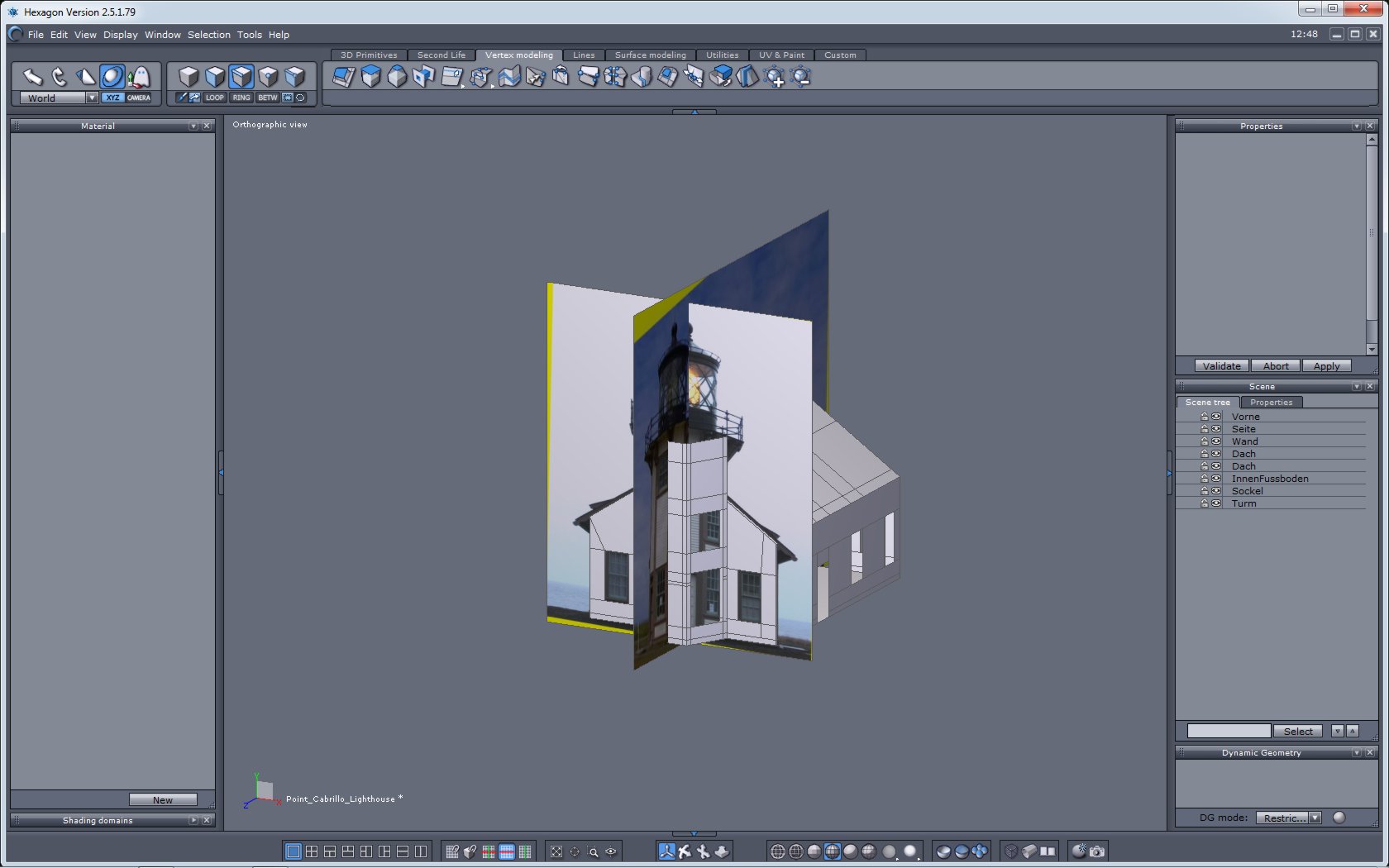Collapse the right panel with its side handle
This screenshot has height=868, width=1389.
(x=1169, y=473)
